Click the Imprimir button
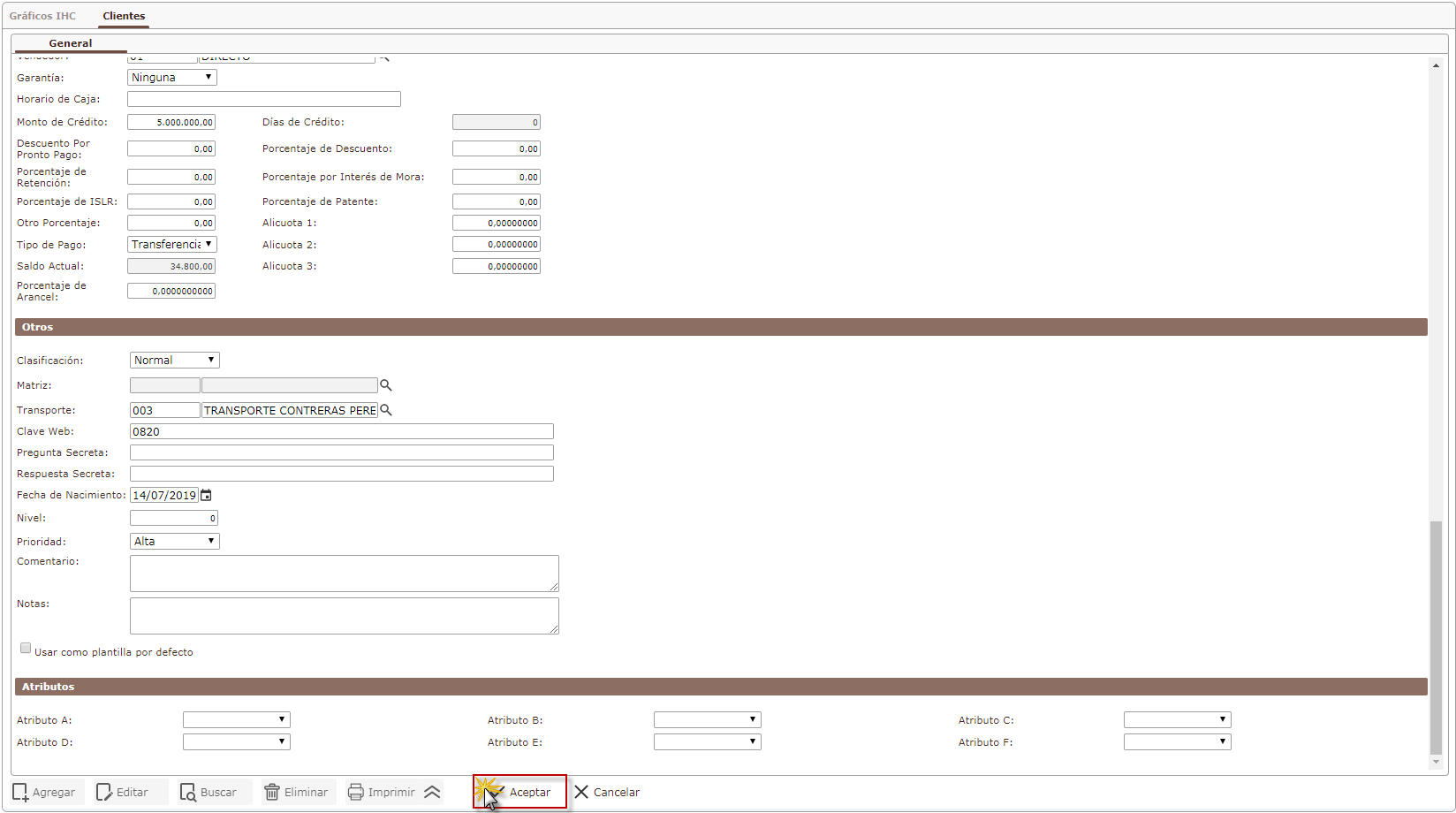The width and height of the screenshot is (1456, 813). [x=382, y=793]
